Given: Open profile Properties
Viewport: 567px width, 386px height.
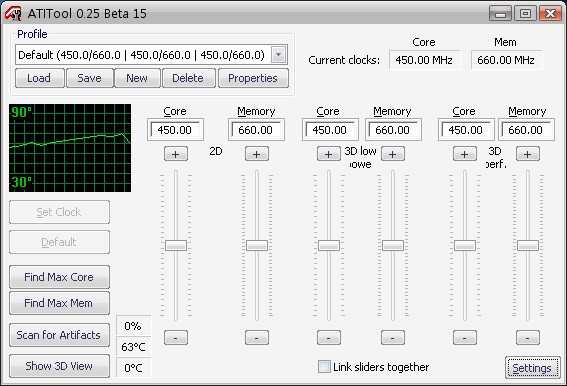Looking at the screenshot, I should click(253, 78).
